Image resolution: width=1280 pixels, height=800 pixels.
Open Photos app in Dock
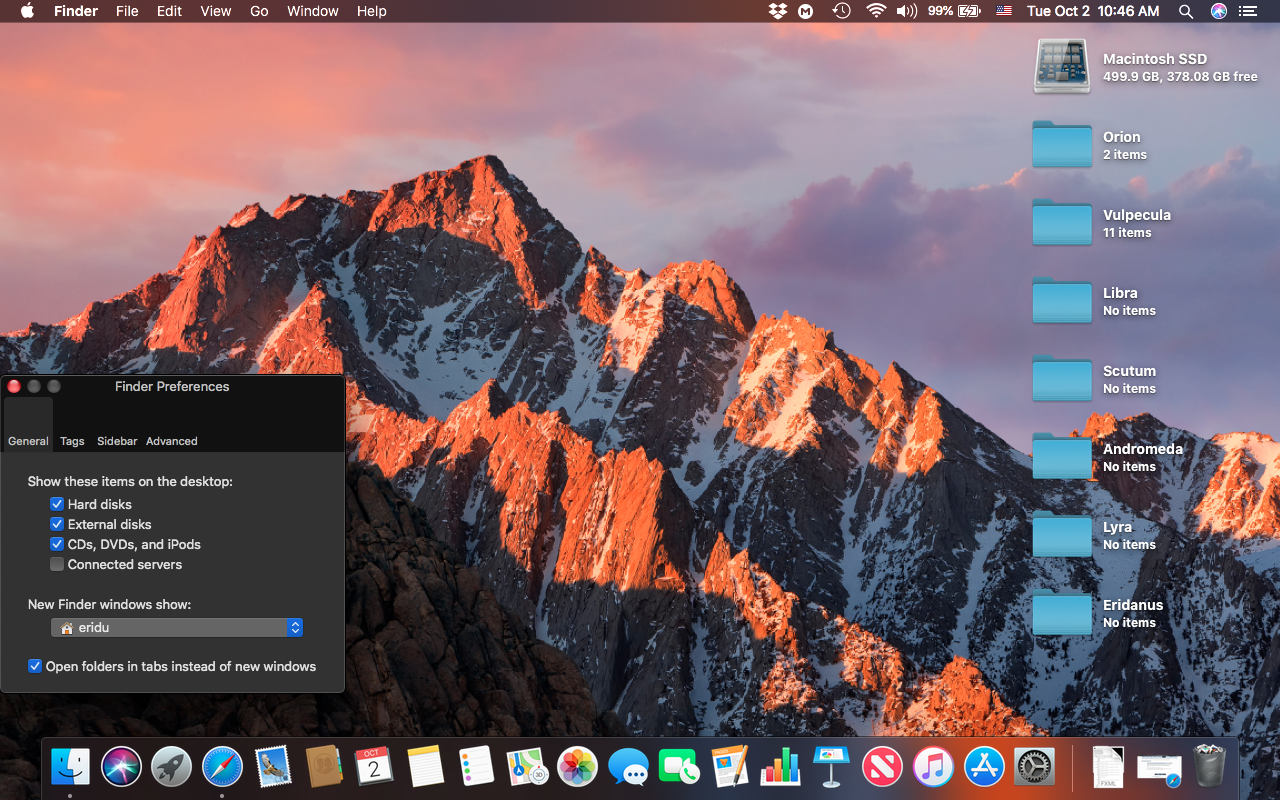point(577,767)
